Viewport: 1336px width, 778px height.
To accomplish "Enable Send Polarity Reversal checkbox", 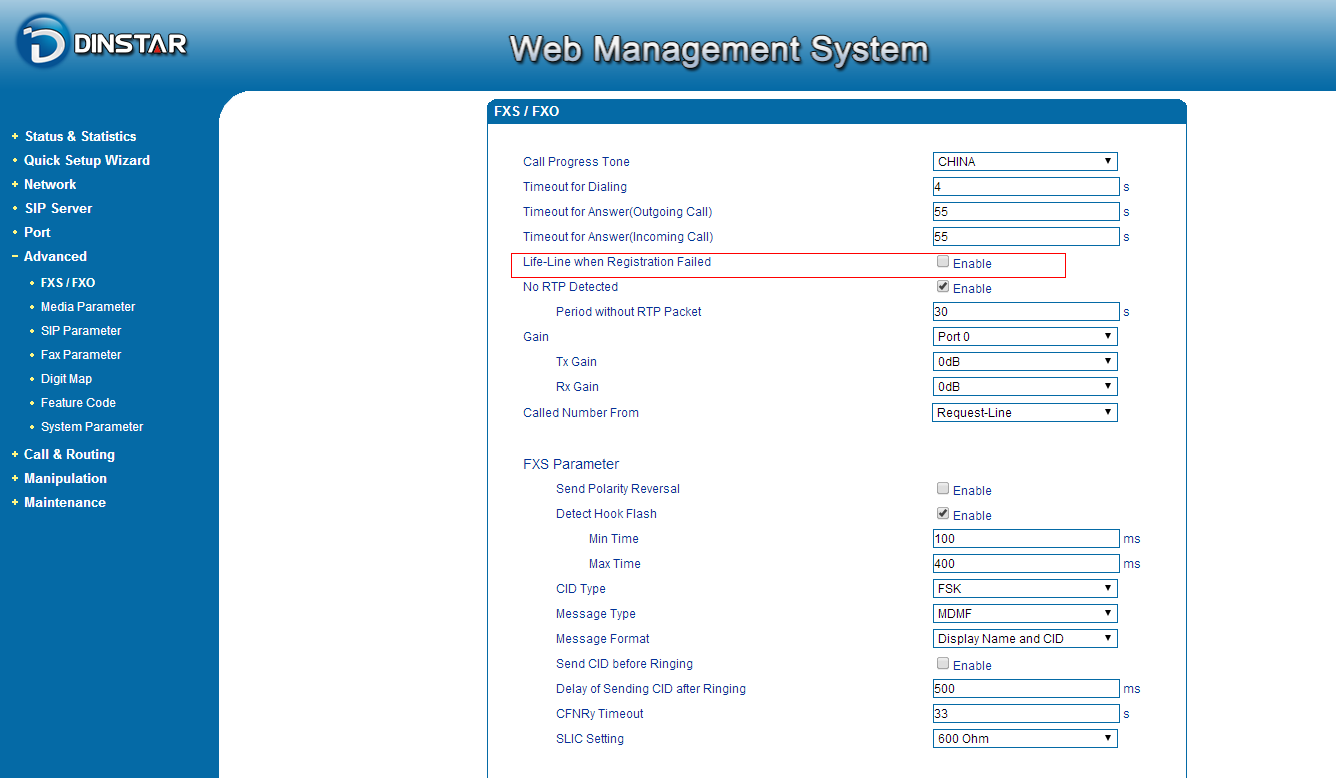I will click(x=943, y=489).
